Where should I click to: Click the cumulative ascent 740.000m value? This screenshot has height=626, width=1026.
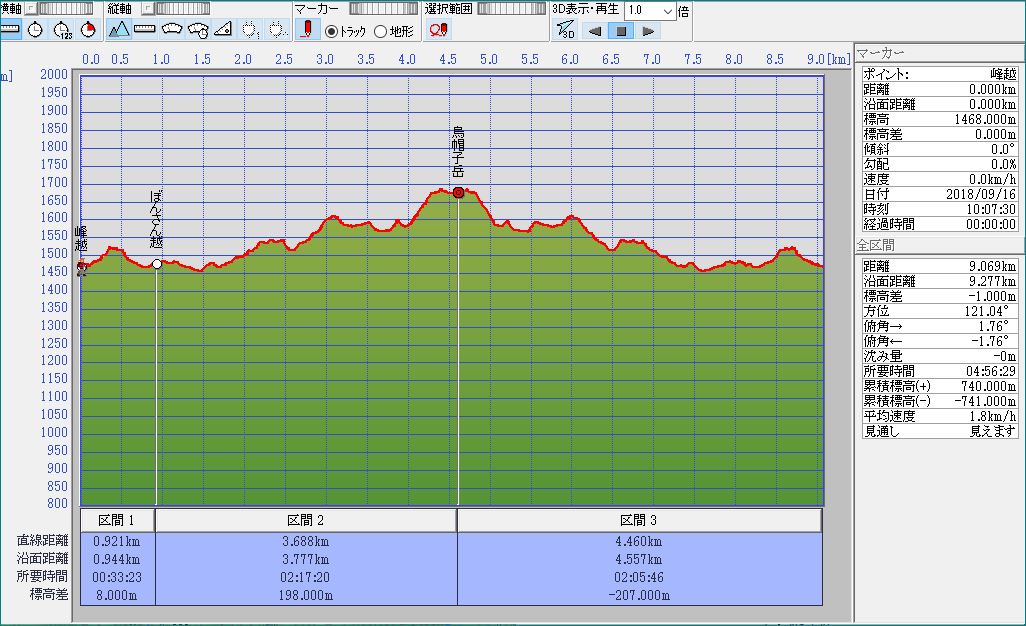click(x=989, y=387)
